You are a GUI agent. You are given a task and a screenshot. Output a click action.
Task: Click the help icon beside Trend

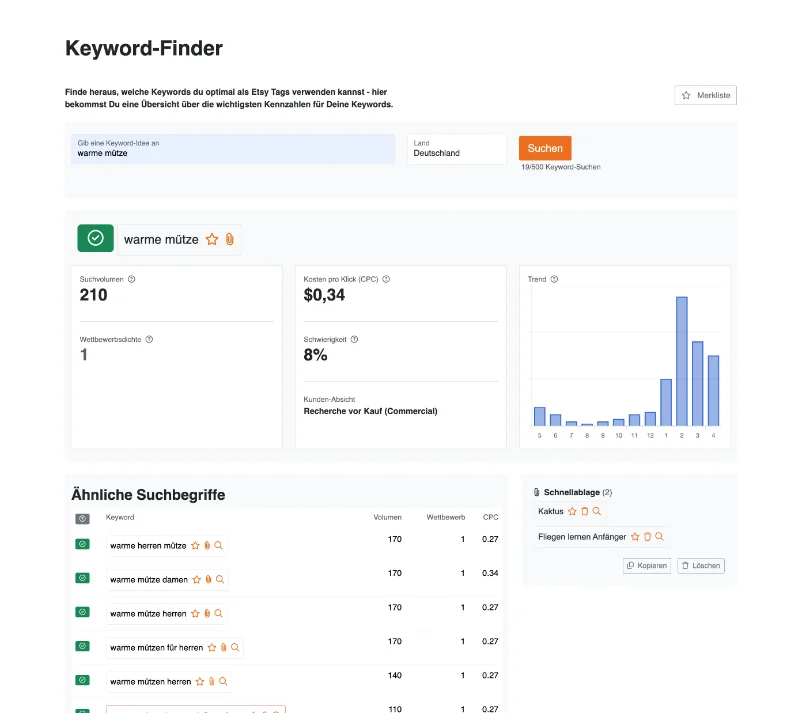click(x=554, y=280)
